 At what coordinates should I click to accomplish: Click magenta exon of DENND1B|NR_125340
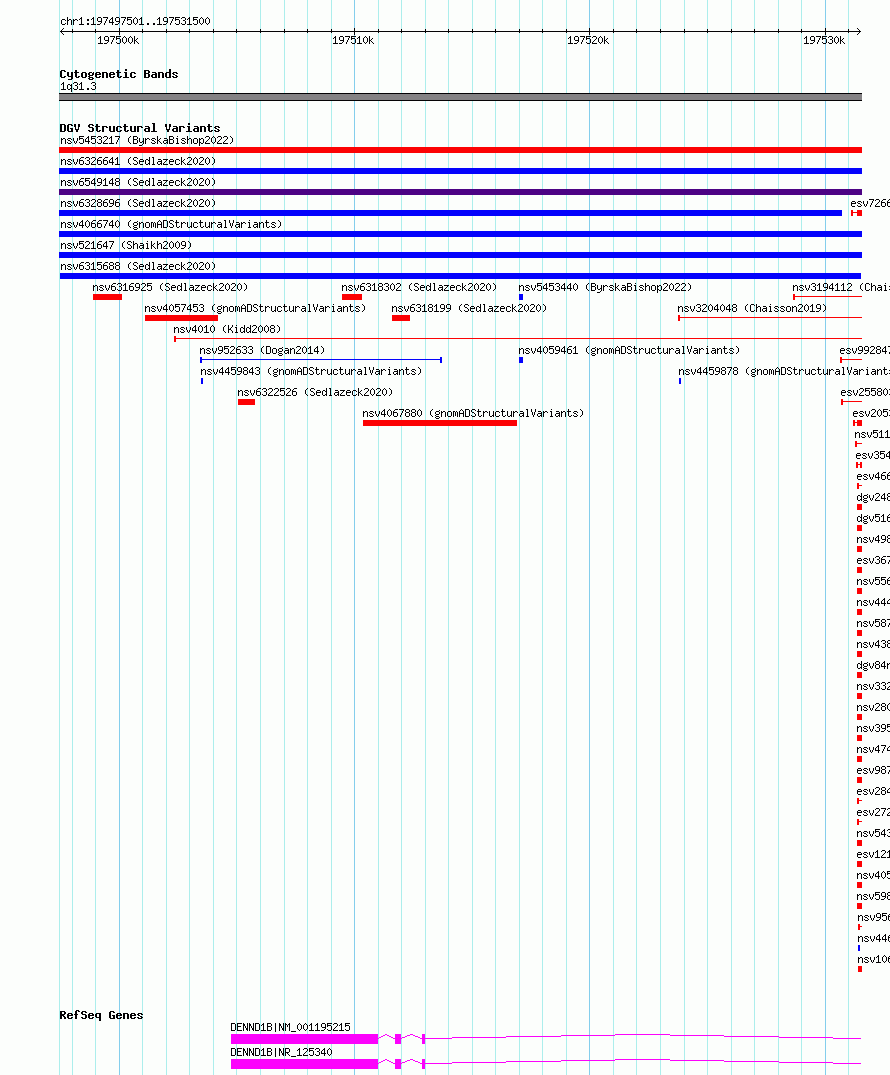pyautogui.click(x=304, y=1064)
